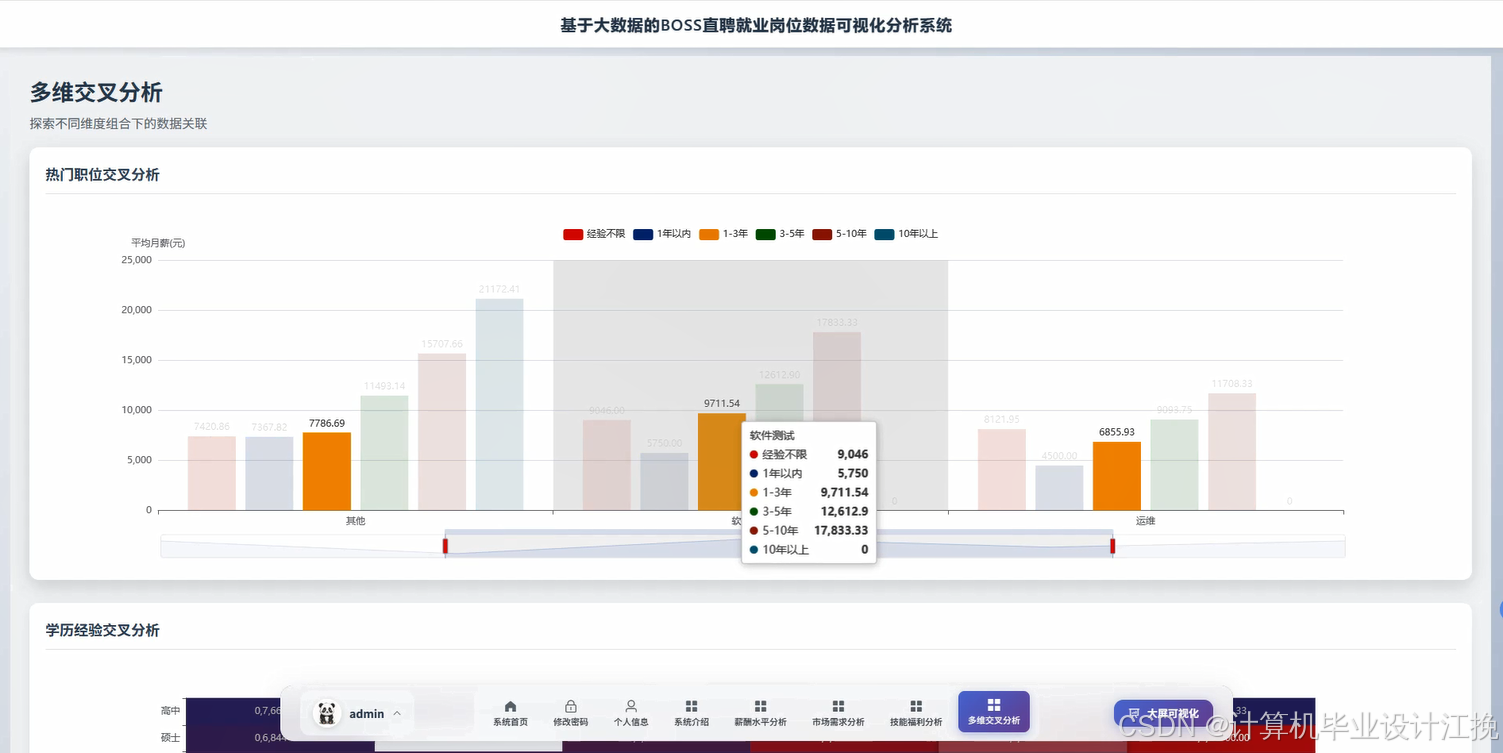Viewport: 1503px width, 753px height.
Task: Toggle 3-5年 legend series
Action: click(x=780, y=234)
